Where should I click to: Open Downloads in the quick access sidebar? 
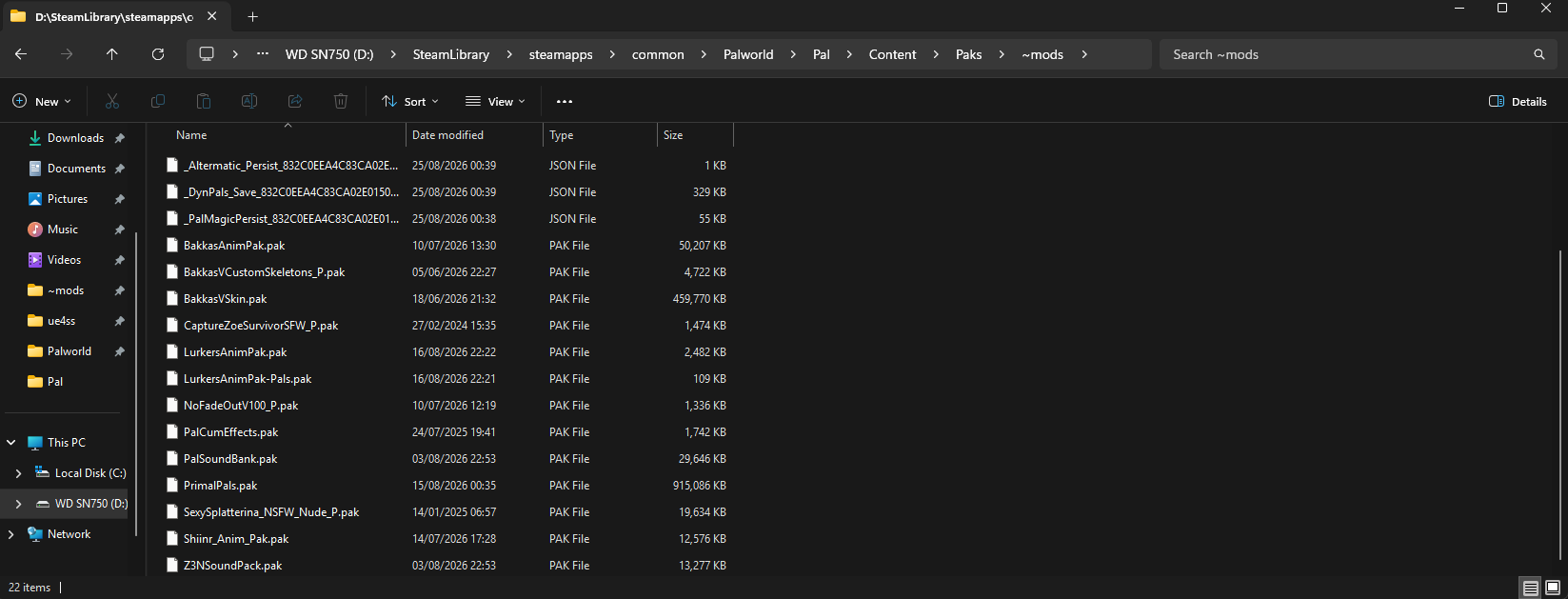tap(74, 138)
